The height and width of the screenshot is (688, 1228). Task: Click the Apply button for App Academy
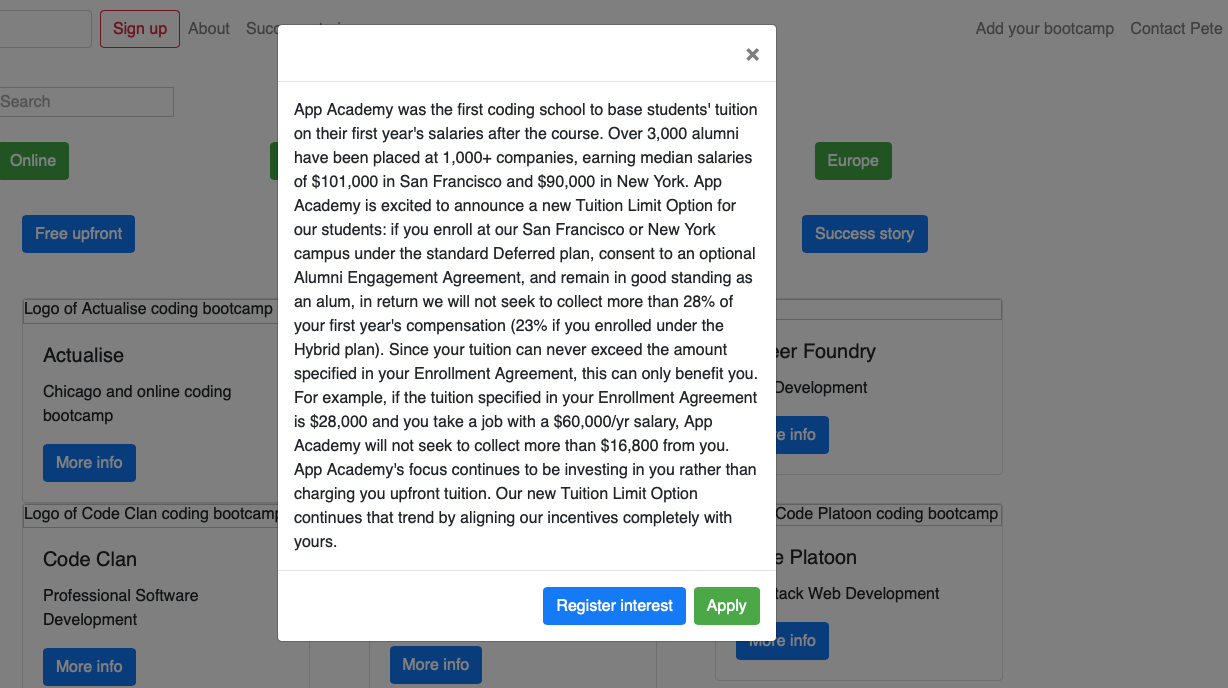727,605
